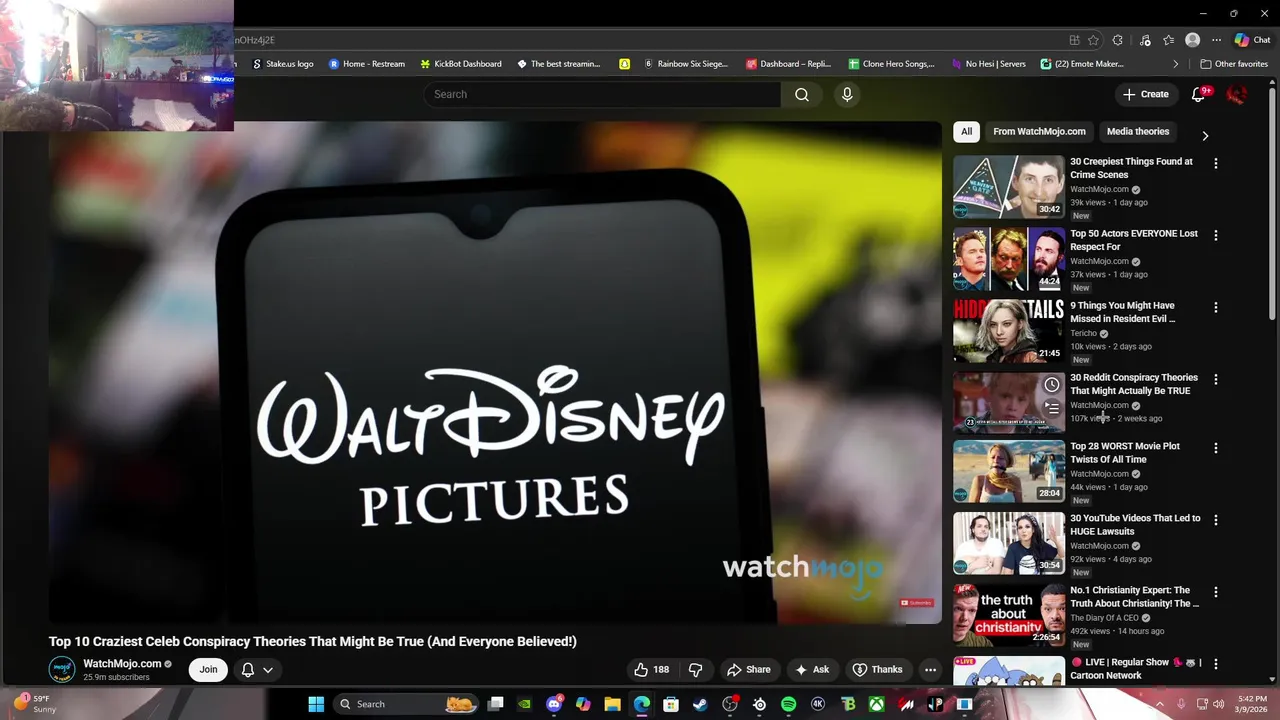Open Edge profile icon

(1192, 40)
